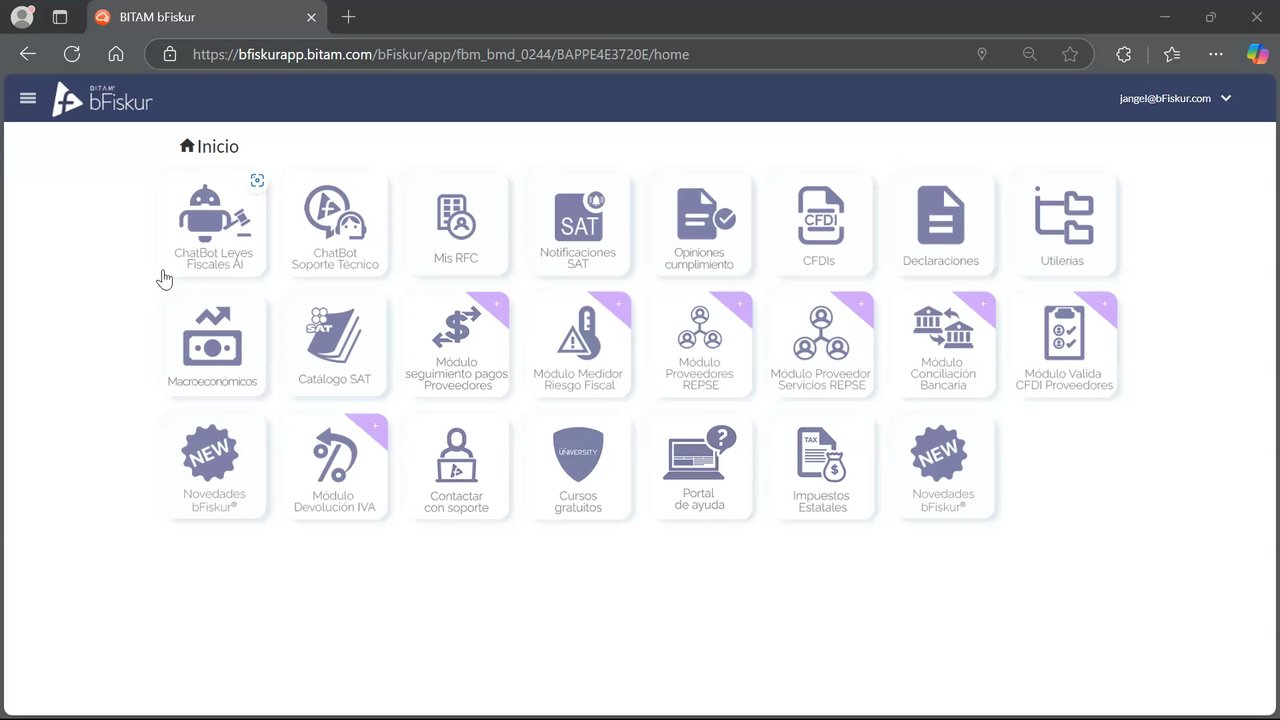1280x720 pixels.
Task: Open Módulo Valida CFDI Proveedores
Action: (1064, 345)
